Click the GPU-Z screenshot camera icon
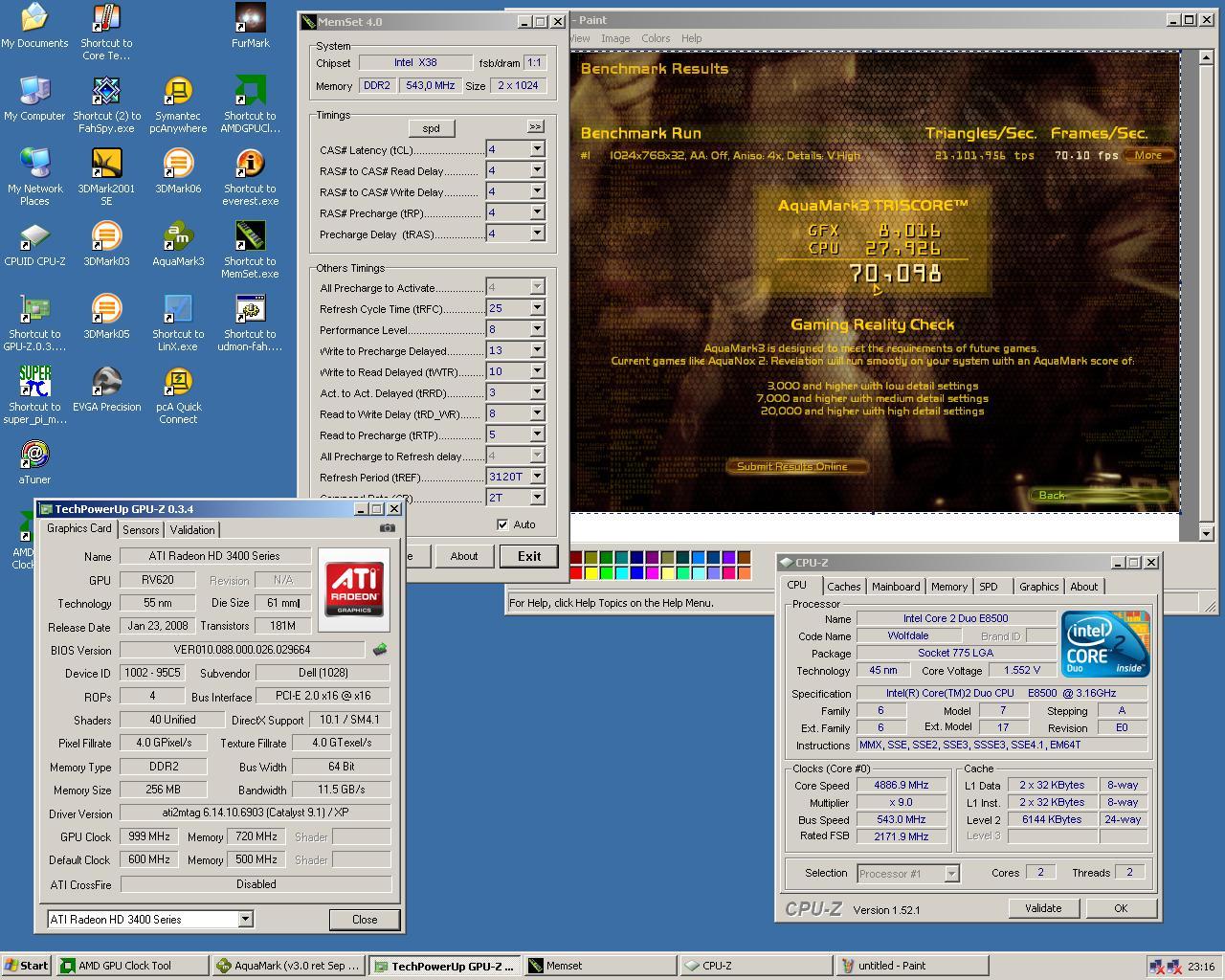This screenshot has width=1225, height=980. coord(387,528)
